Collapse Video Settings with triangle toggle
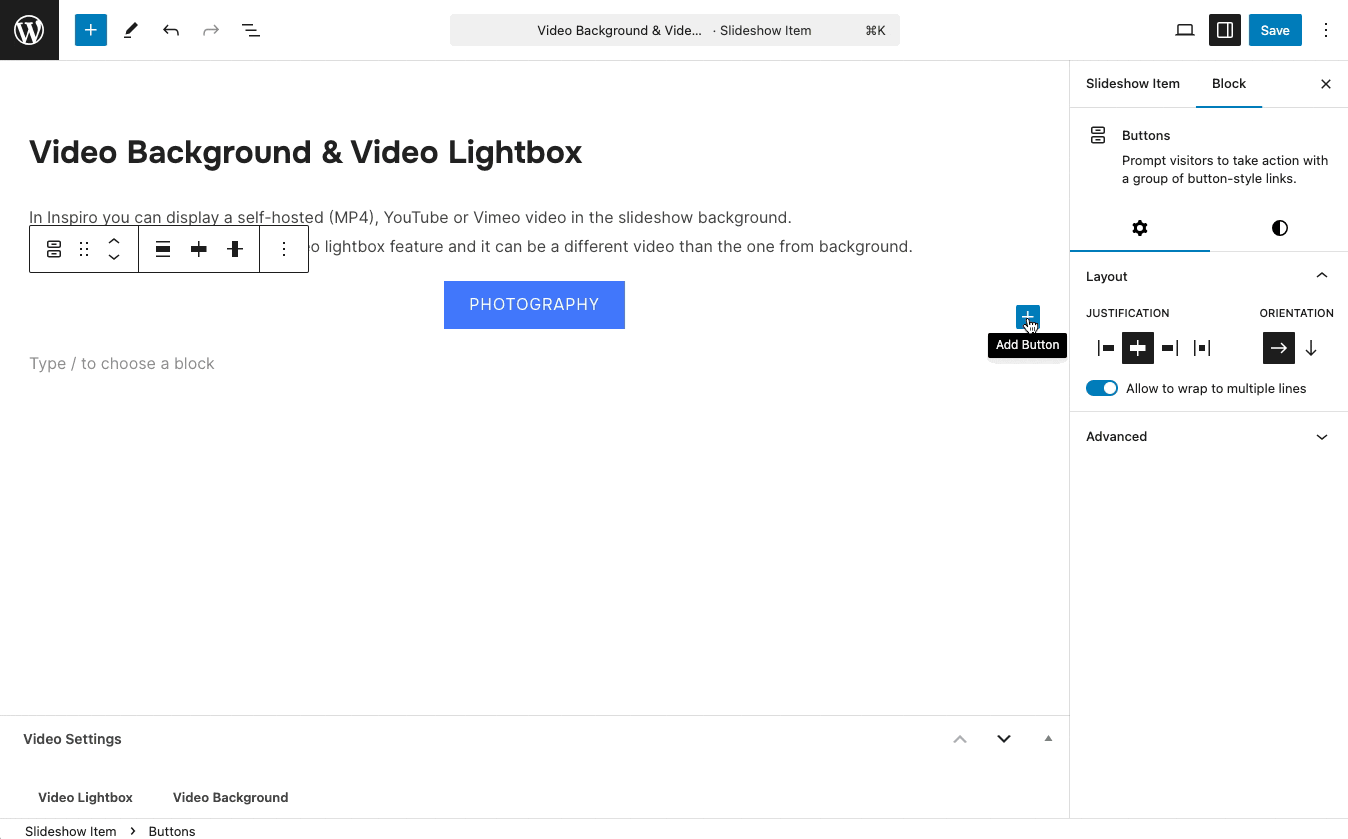This screenshot has height=839, width=1348. [x=1048, y=738]
